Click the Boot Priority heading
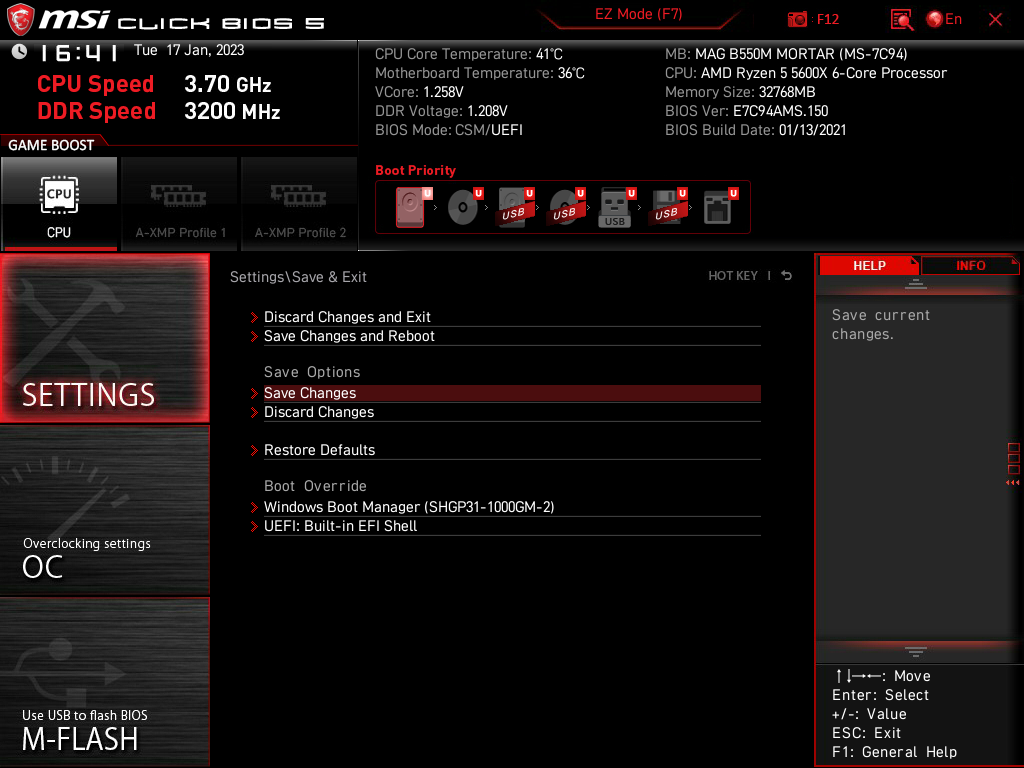This screenshot has height=768, width=1024. [415, 170]
